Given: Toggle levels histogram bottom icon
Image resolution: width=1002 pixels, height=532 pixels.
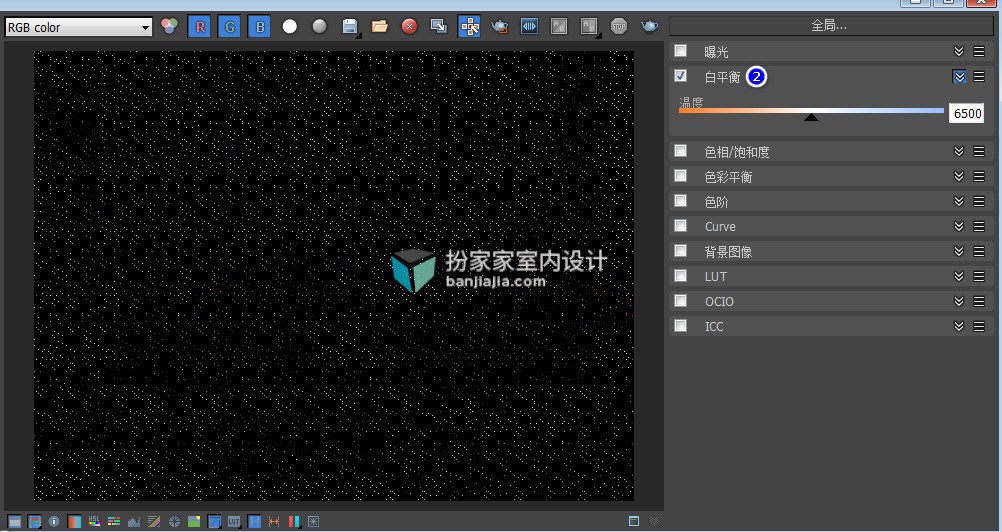Looking at the screenshot, I should click(x=134, y=522).
